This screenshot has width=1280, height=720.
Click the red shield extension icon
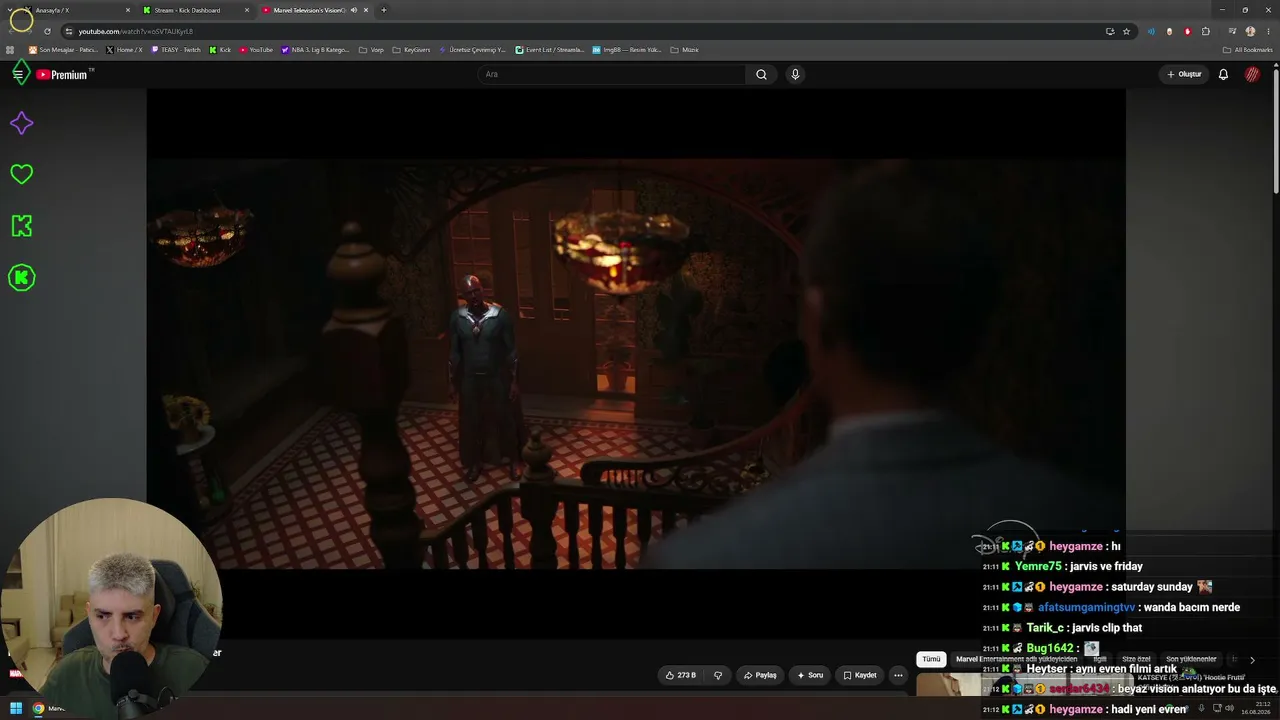click(x=1187, y=31)
